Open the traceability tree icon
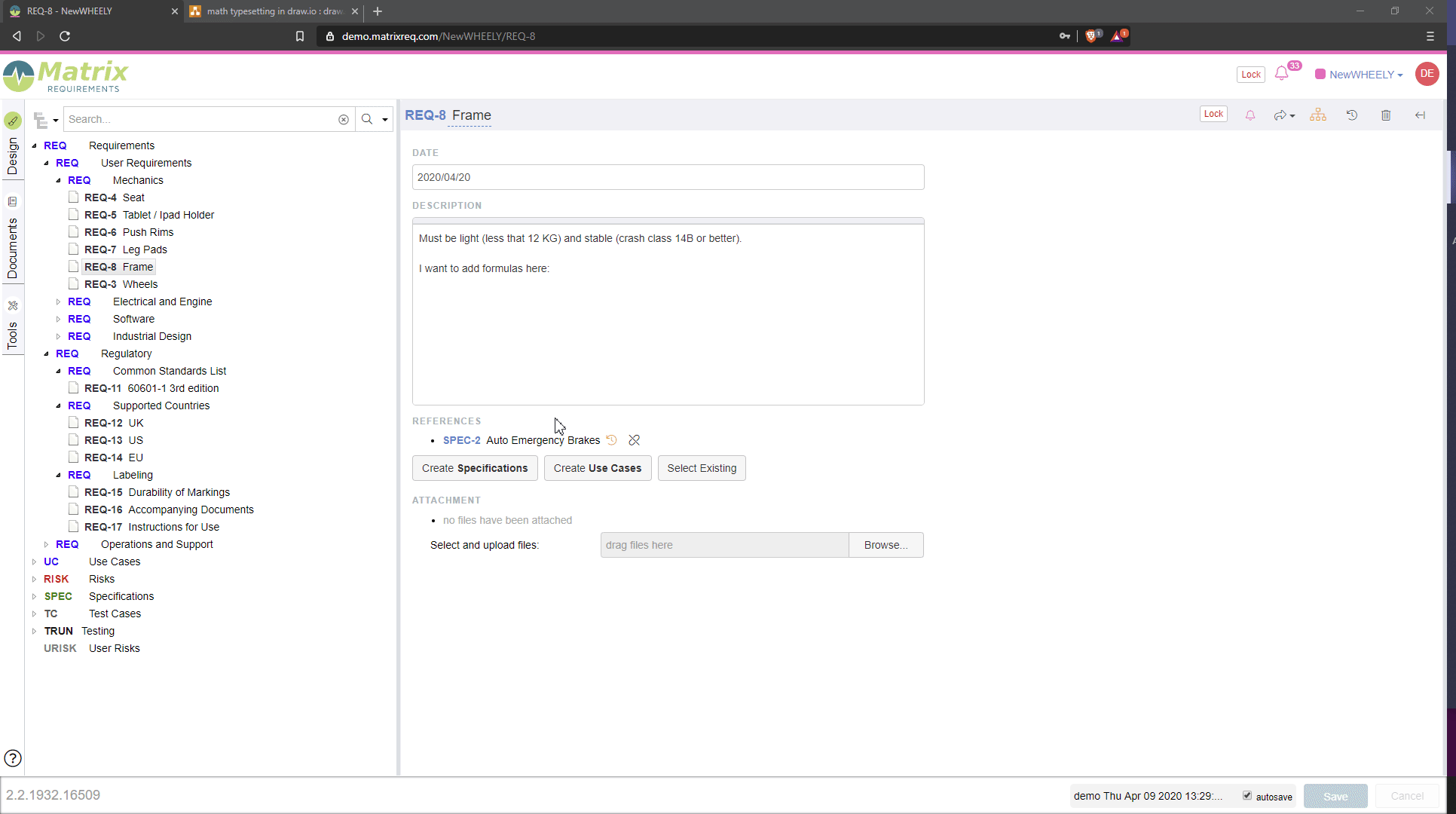Image resolution: width=1456 pixels, height=814 pixels. 1317,115
